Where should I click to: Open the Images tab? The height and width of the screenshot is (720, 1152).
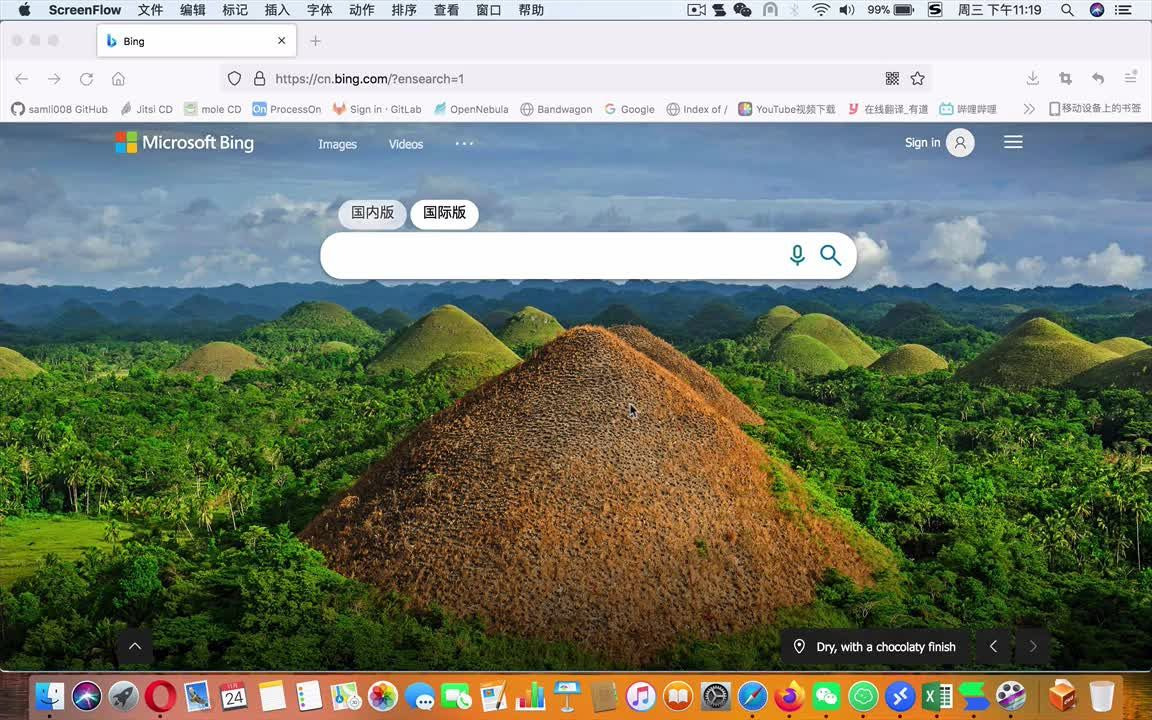(x=337, y=144)
